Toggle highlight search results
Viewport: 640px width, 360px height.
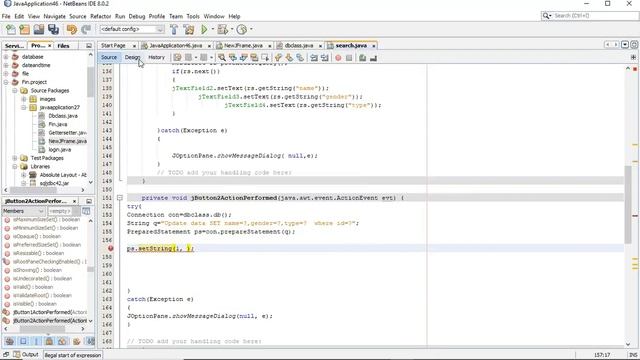(x=254, y=58)
